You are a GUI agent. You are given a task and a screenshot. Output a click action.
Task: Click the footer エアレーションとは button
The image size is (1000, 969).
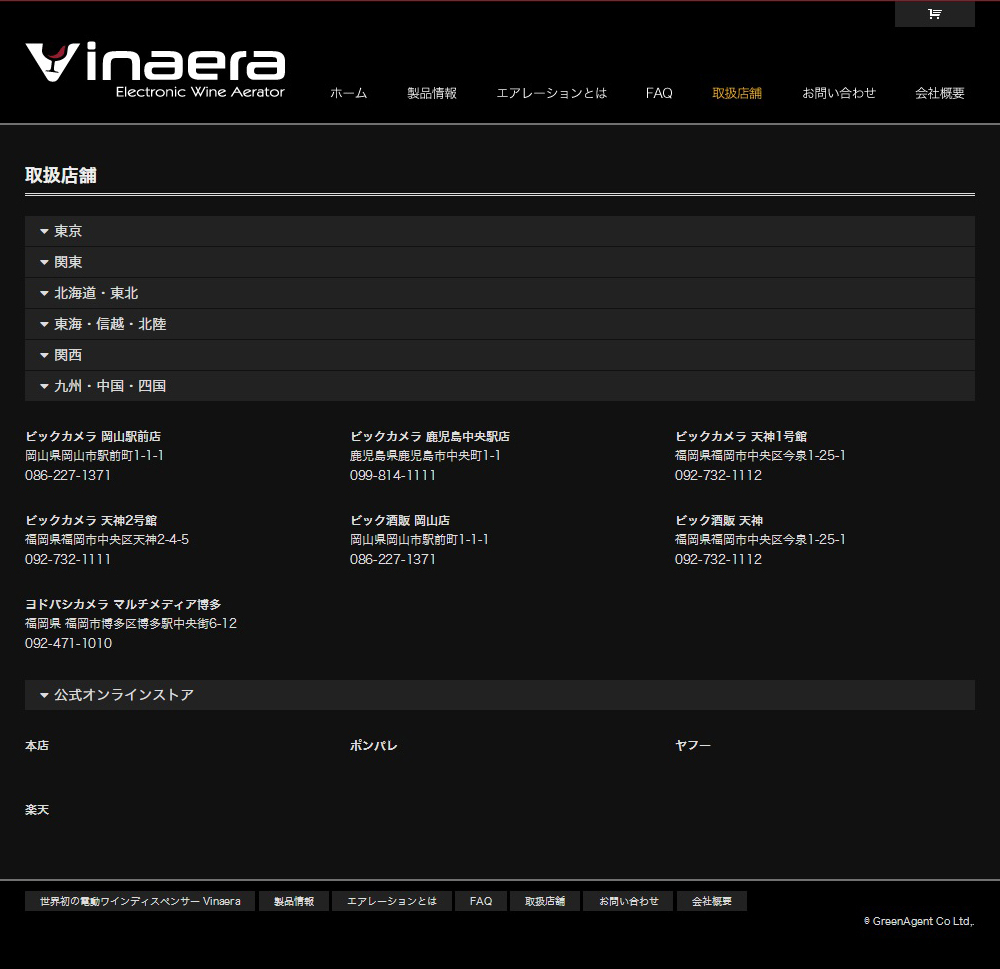392,901
